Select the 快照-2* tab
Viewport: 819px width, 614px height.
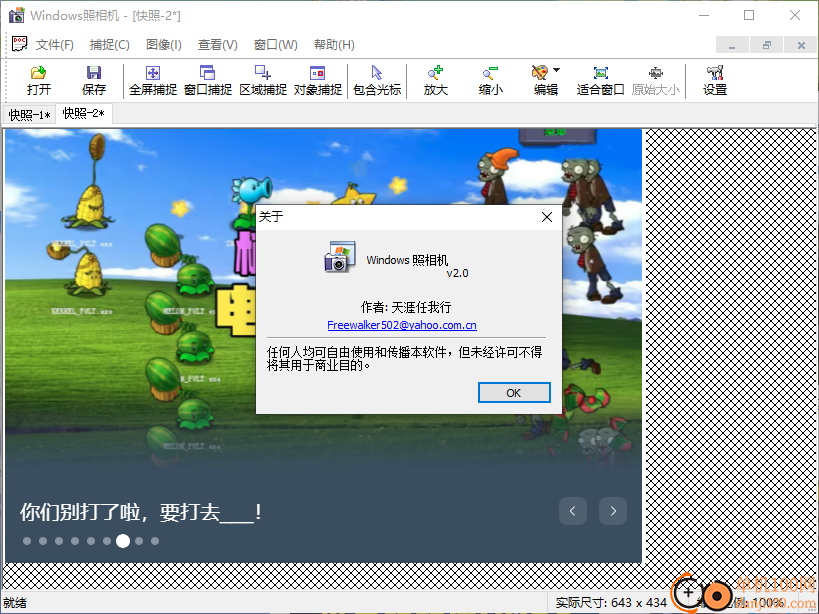[x=84, y=113]
